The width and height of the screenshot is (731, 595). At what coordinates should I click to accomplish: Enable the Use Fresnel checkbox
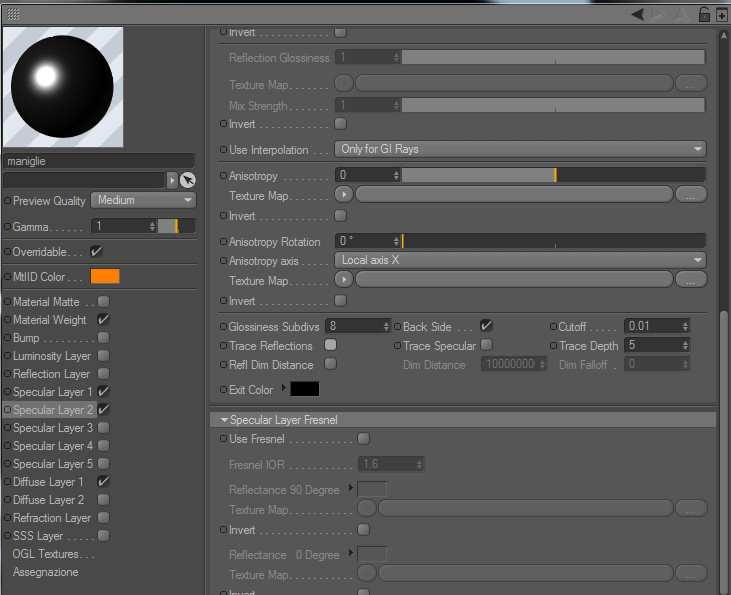pyautogui.click(x=363, y=439)
